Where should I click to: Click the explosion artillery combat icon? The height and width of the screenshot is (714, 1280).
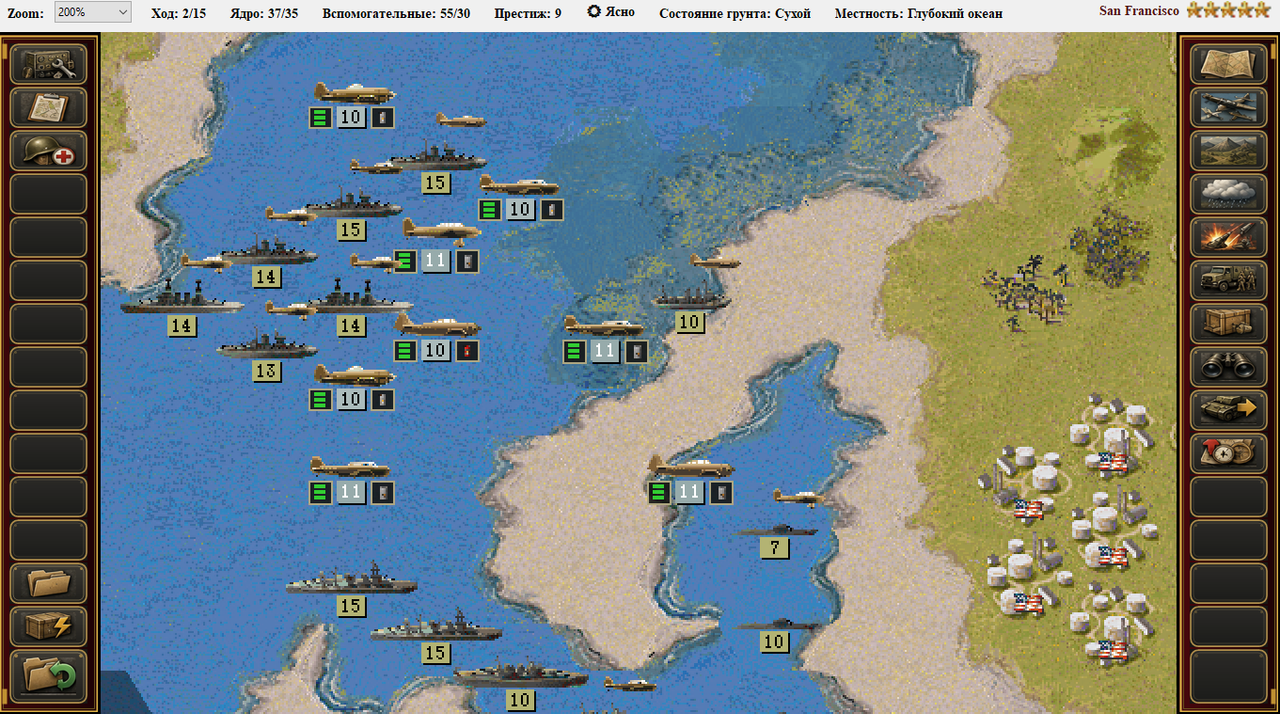tap(1230, 237)
